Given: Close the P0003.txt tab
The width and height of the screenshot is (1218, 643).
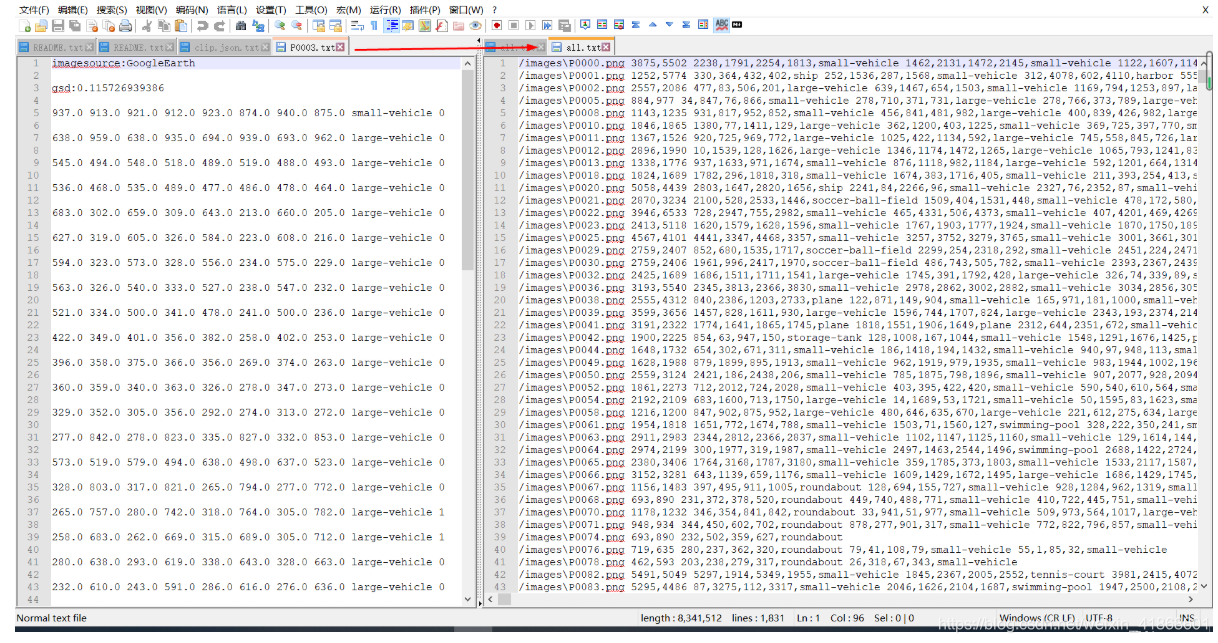Looking at the screenshot, I should pos(340,47).
